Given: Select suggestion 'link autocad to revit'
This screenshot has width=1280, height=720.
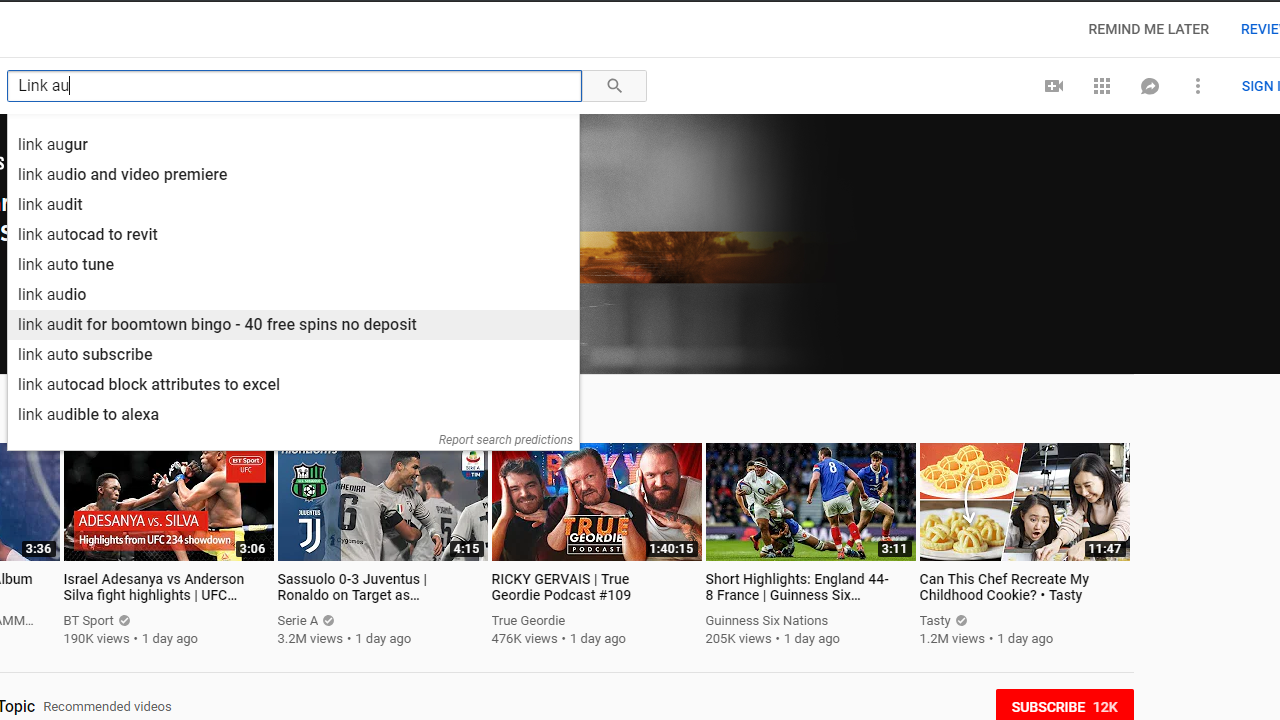Looking at the screenshot, I should point(293,235).
